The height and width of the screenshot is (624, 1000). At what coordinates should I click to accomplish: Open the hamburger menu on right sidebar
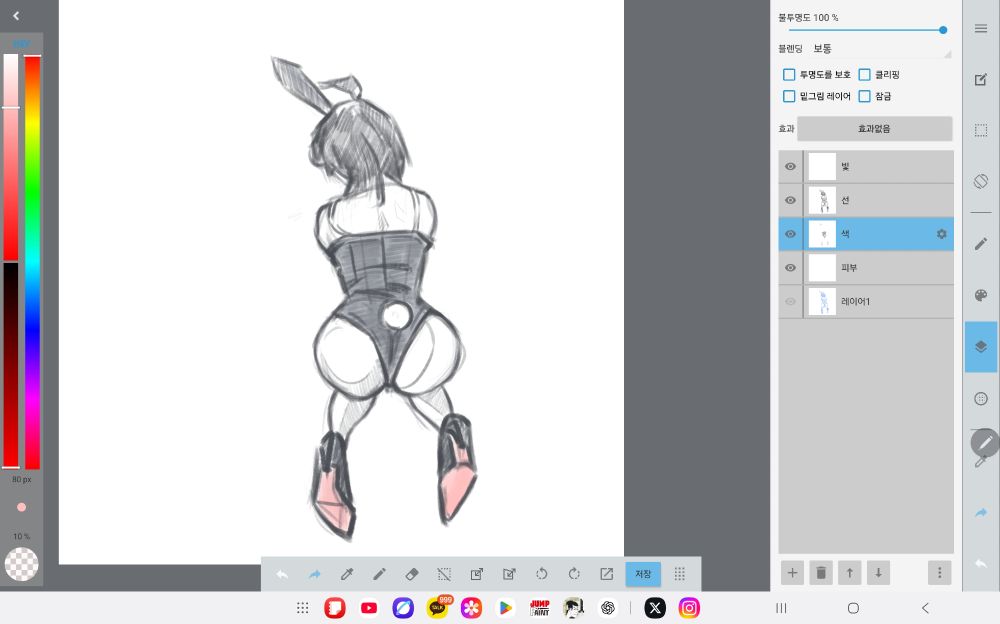pyautogui.click(x=981, y=28)
